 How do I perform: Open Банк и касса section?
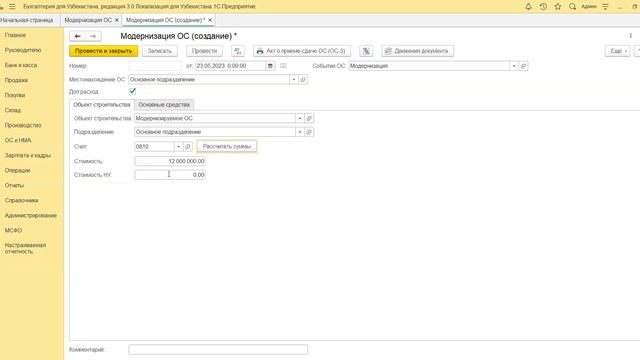pyautogui.click(x=21, y=65)
